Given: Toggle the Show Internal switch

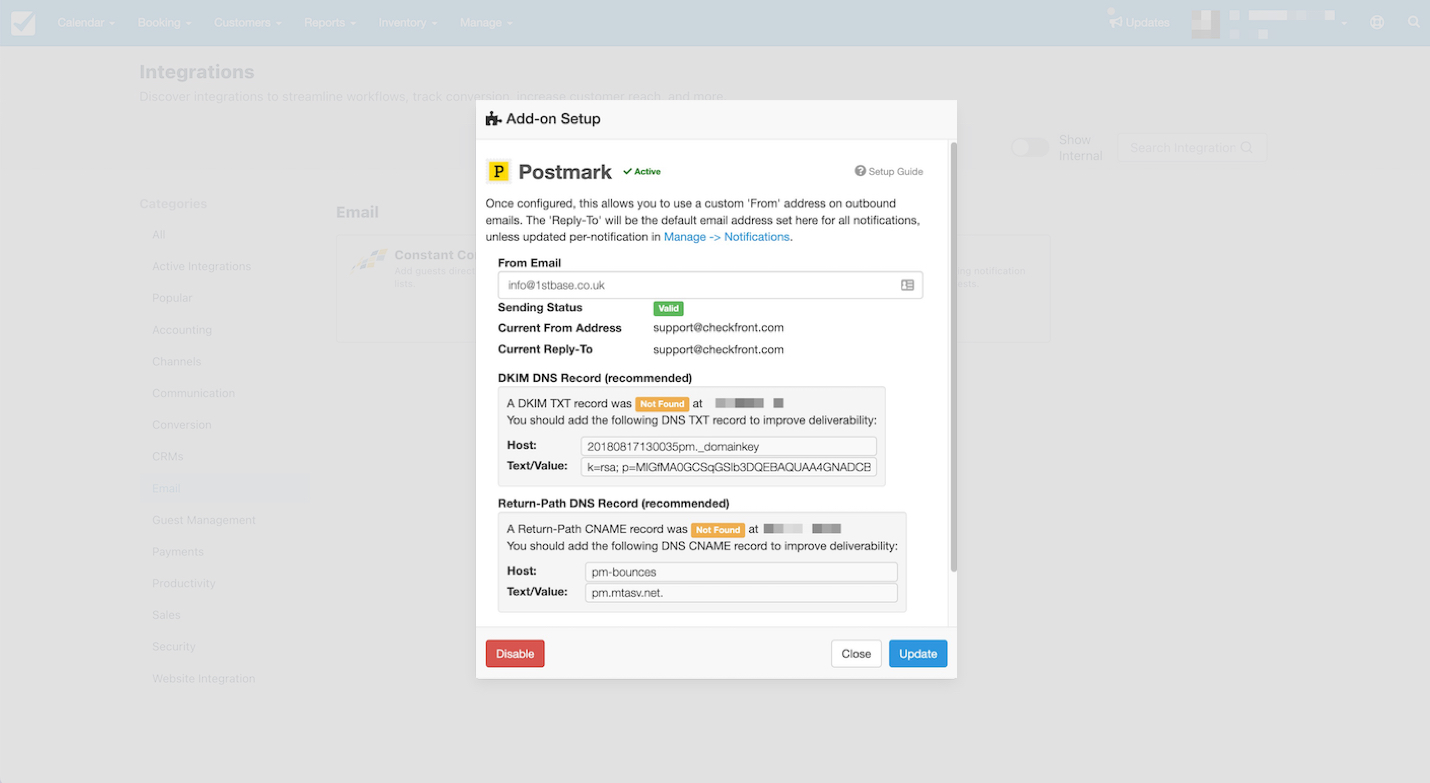Looking at the screenshot, I should tap(1029, 148).
